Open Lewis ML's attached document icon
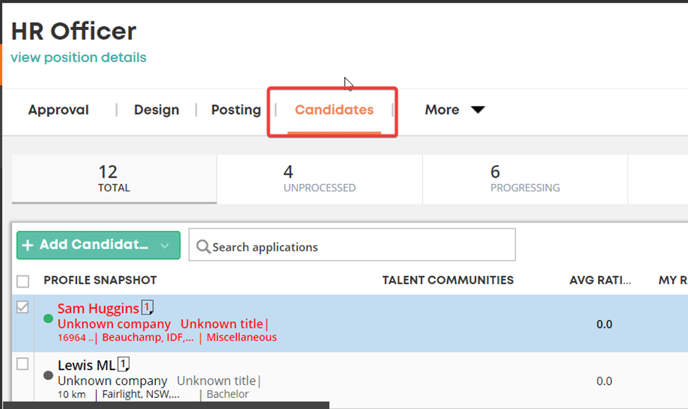 pyautogui.click(x=124, y=364)
